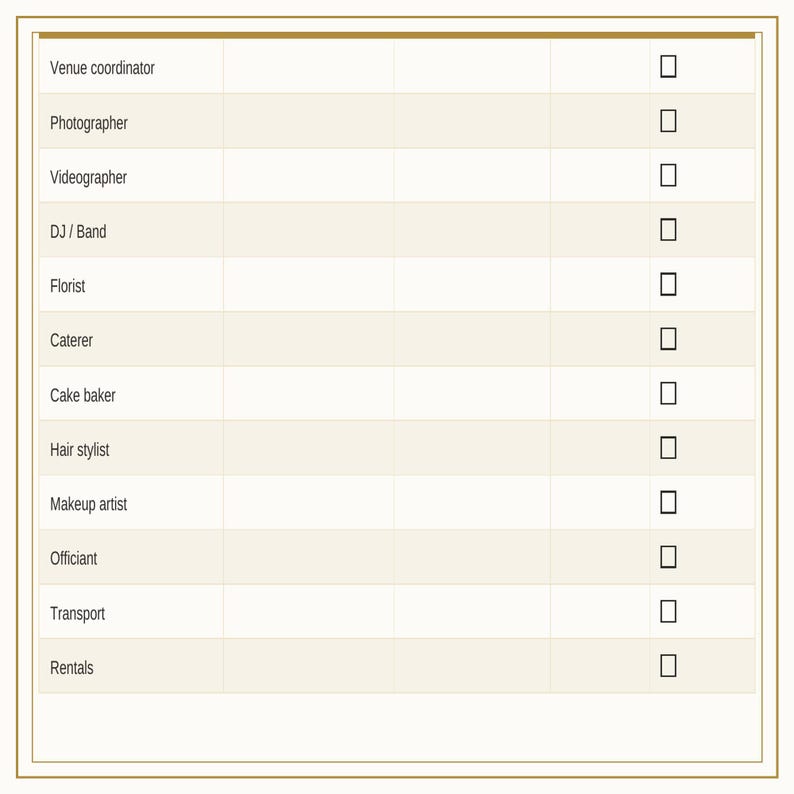The width and height of the screenshot is (794, 794).
Task: Toggle the Rentals checkbox
Action: tap(668, 666)
